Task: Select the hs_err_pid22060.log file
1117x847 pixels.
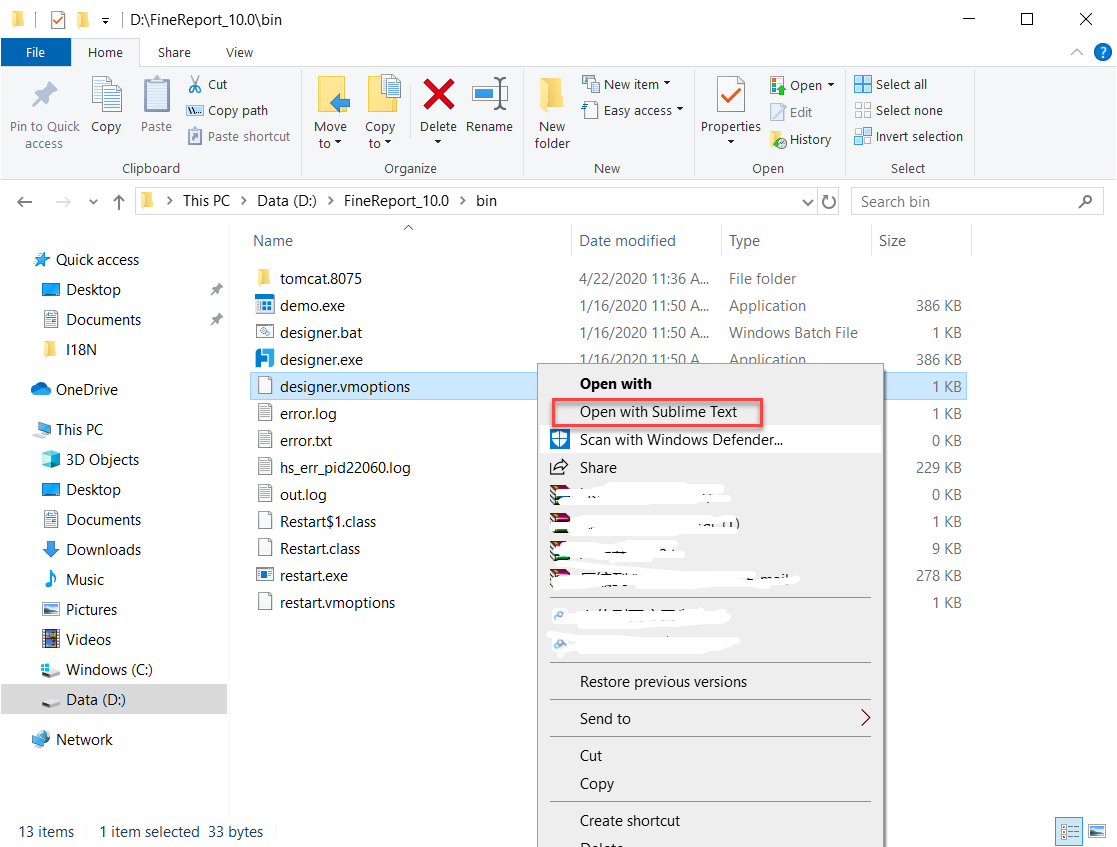Action: click(x=345, y=468)
